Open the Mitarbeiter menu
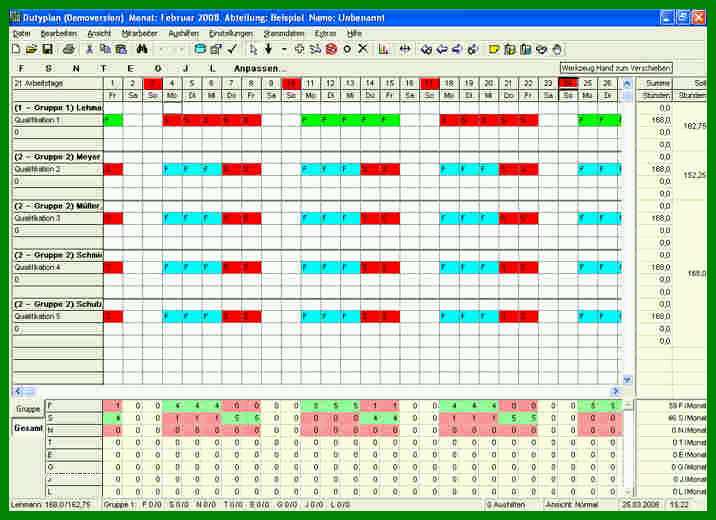 pyautogui.click(x=140, y=34)
